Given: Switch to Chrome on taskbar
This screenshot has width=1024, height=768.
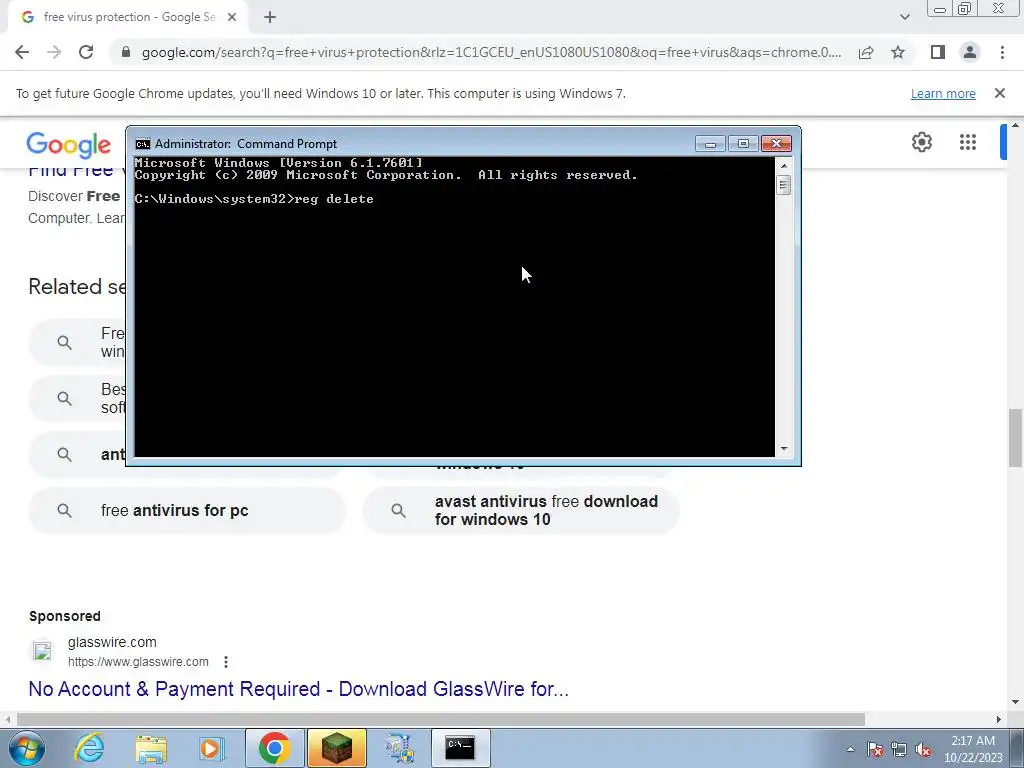Looking at the screenshot, I should pyautogui.click(x=274, y=748).
